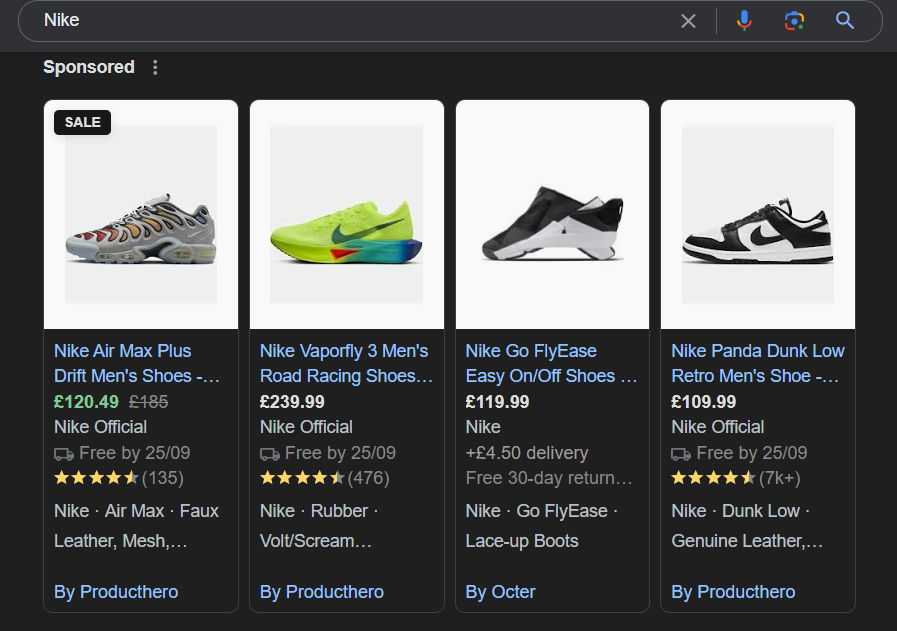897x631 pixels.
Task: Click the magnifying glass search button
Action: (845, 21)
